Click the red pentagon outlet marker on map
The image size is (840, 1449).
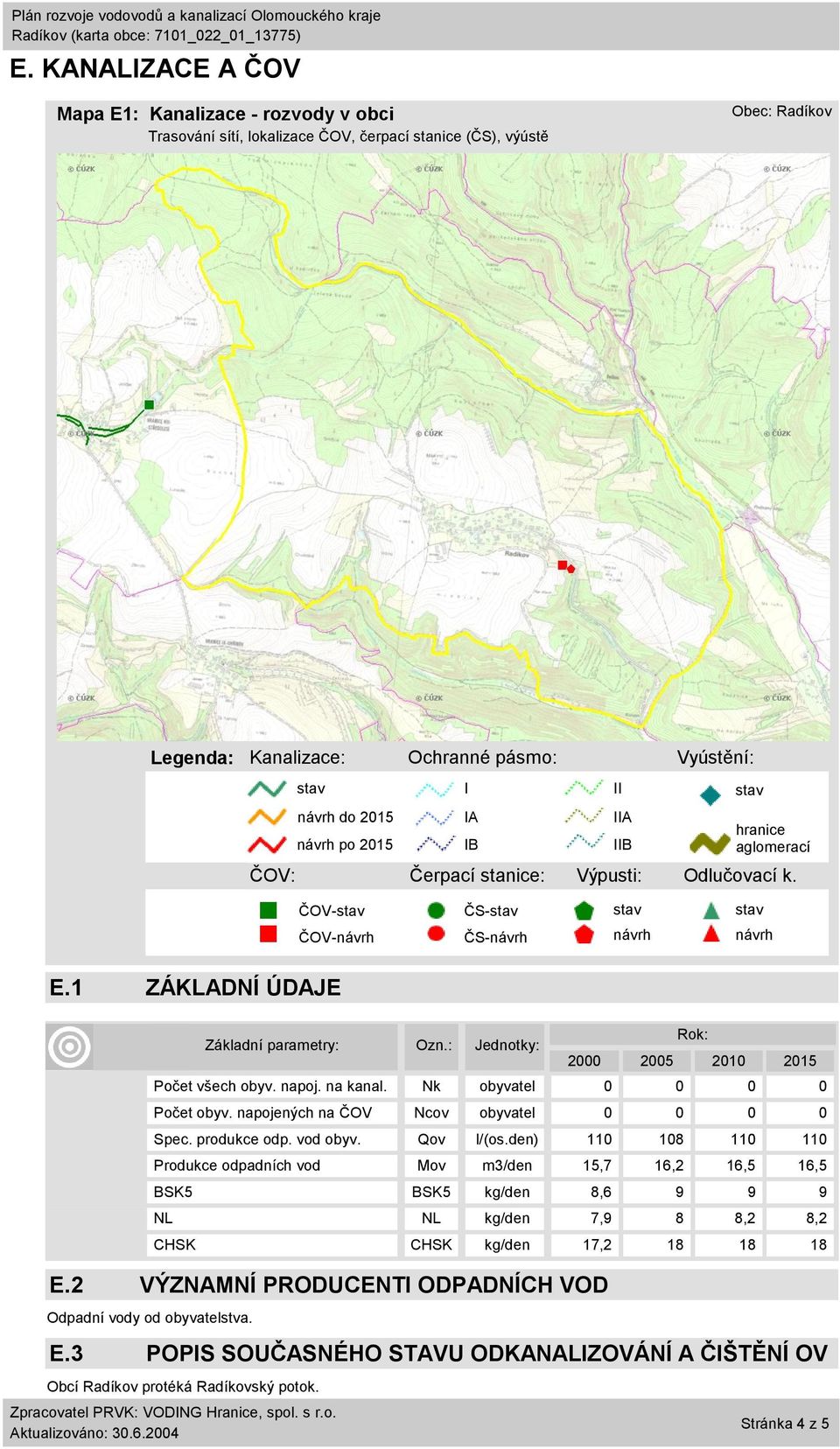tap(570, 569)
